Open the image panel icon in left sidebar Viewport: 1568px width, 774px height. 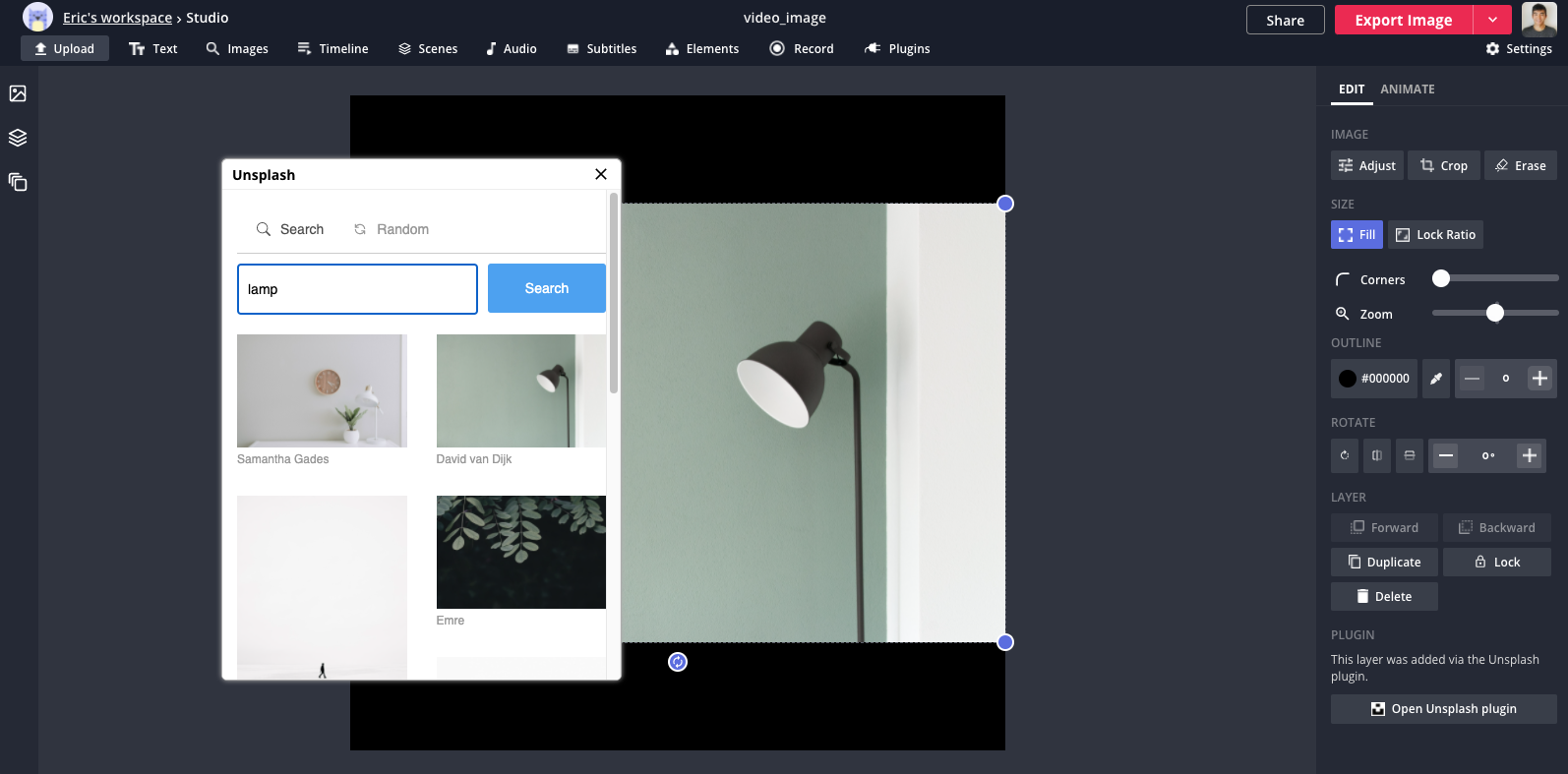[18, 93]
